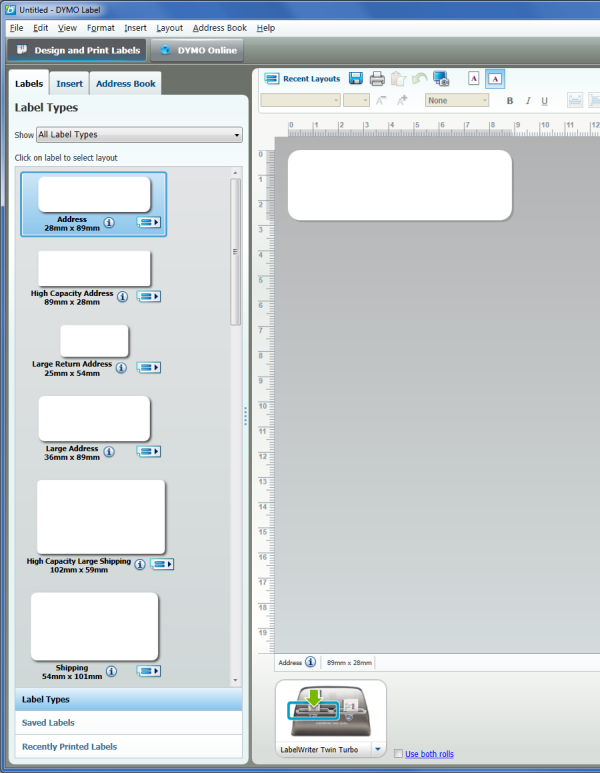Image resolution: width=600 pixels, height=773 pixels.
Task: Click the Save label icon
Action: pyautogui.click(x=356, y=79)
